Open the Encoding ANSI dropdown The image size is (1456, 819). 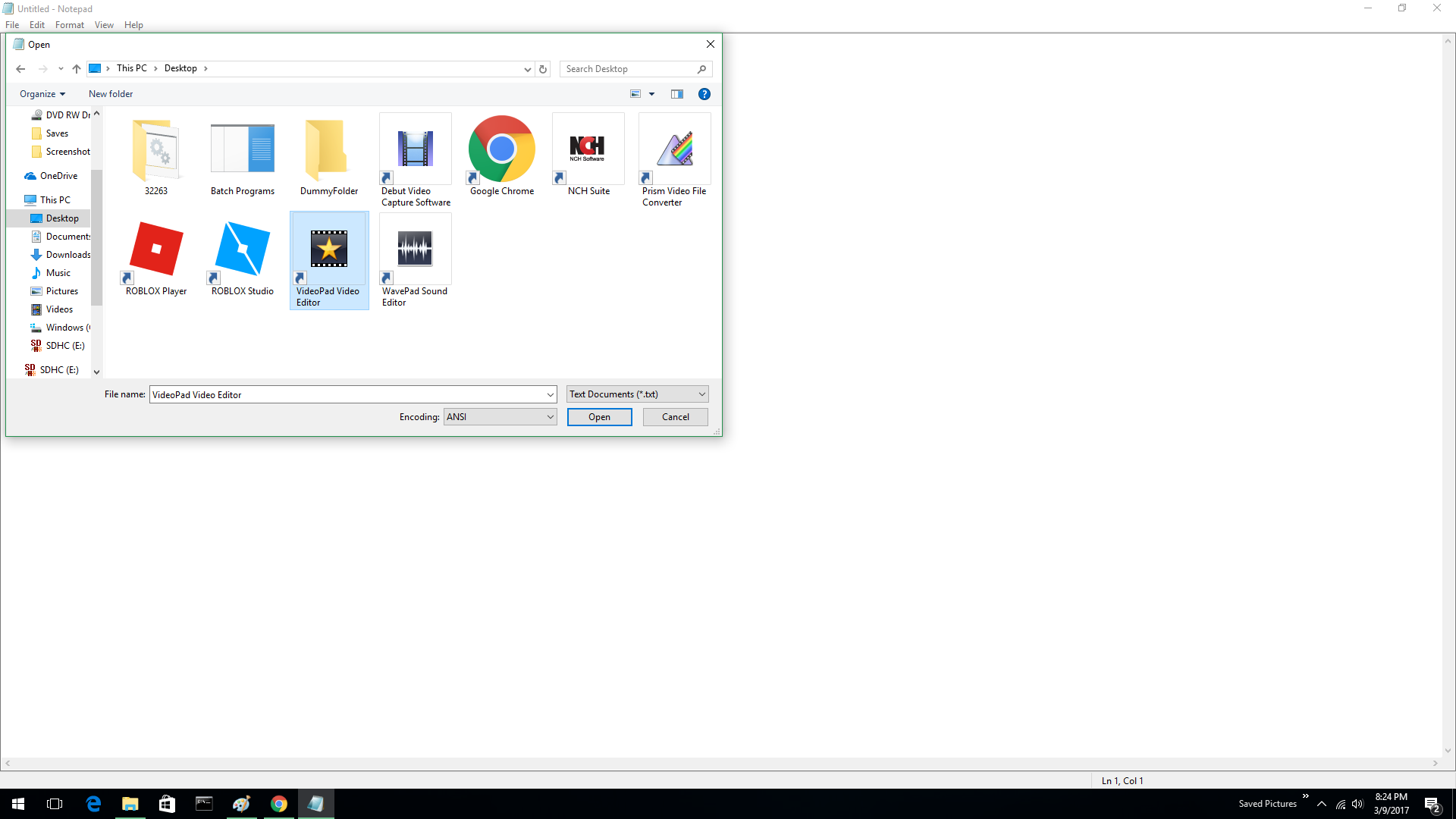(500, 417)
